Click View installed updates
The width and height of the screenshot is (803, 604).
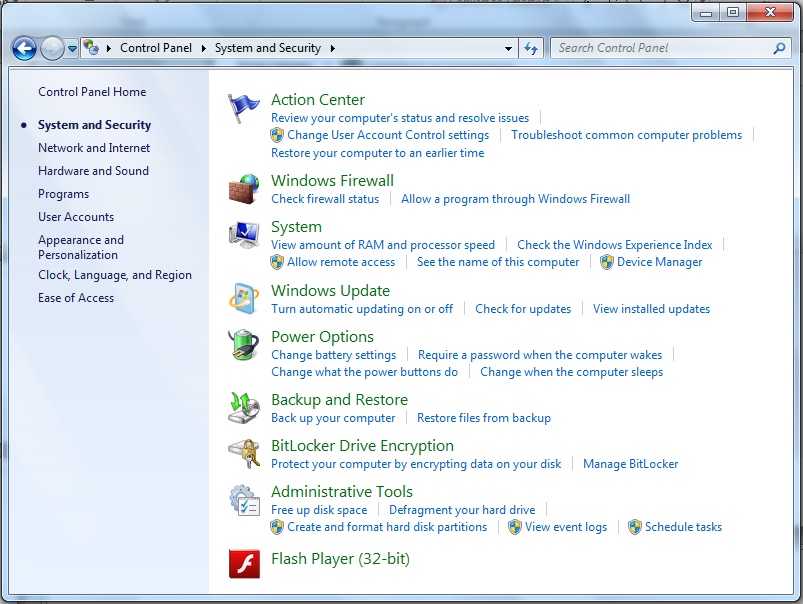click(x=651, y=309)
